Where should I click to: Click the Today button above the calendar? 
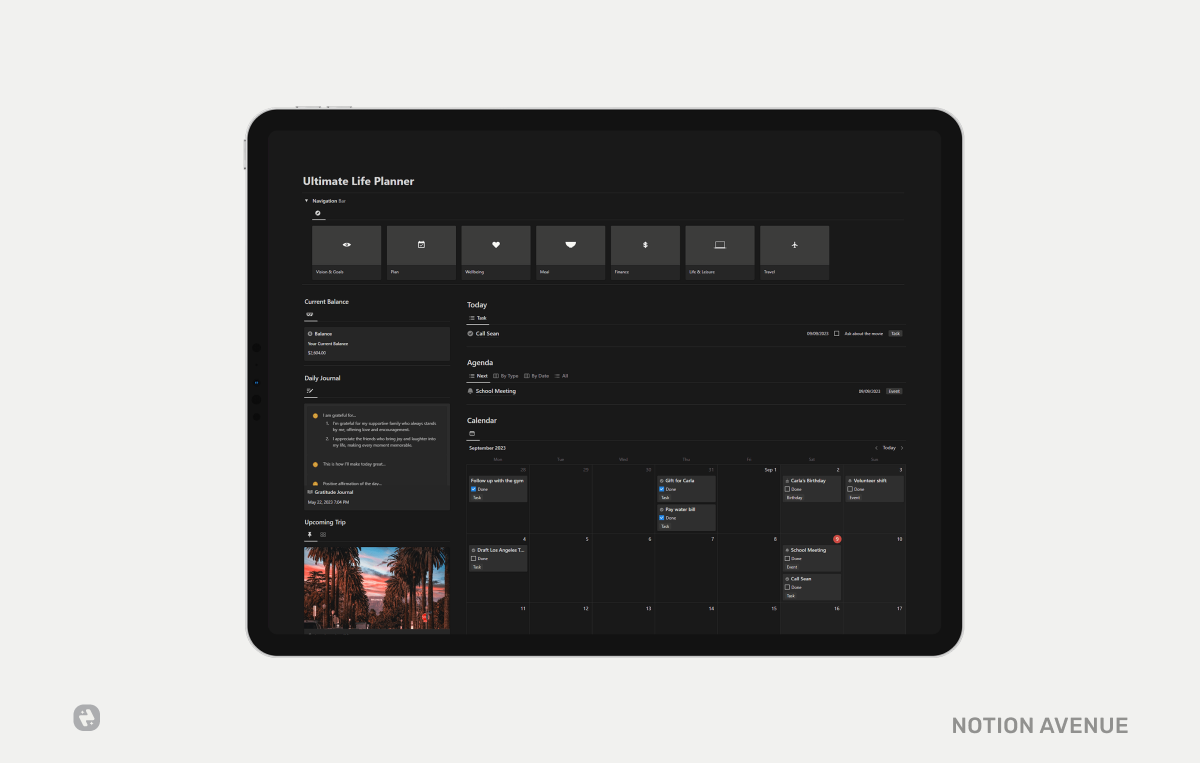[888, 447]
